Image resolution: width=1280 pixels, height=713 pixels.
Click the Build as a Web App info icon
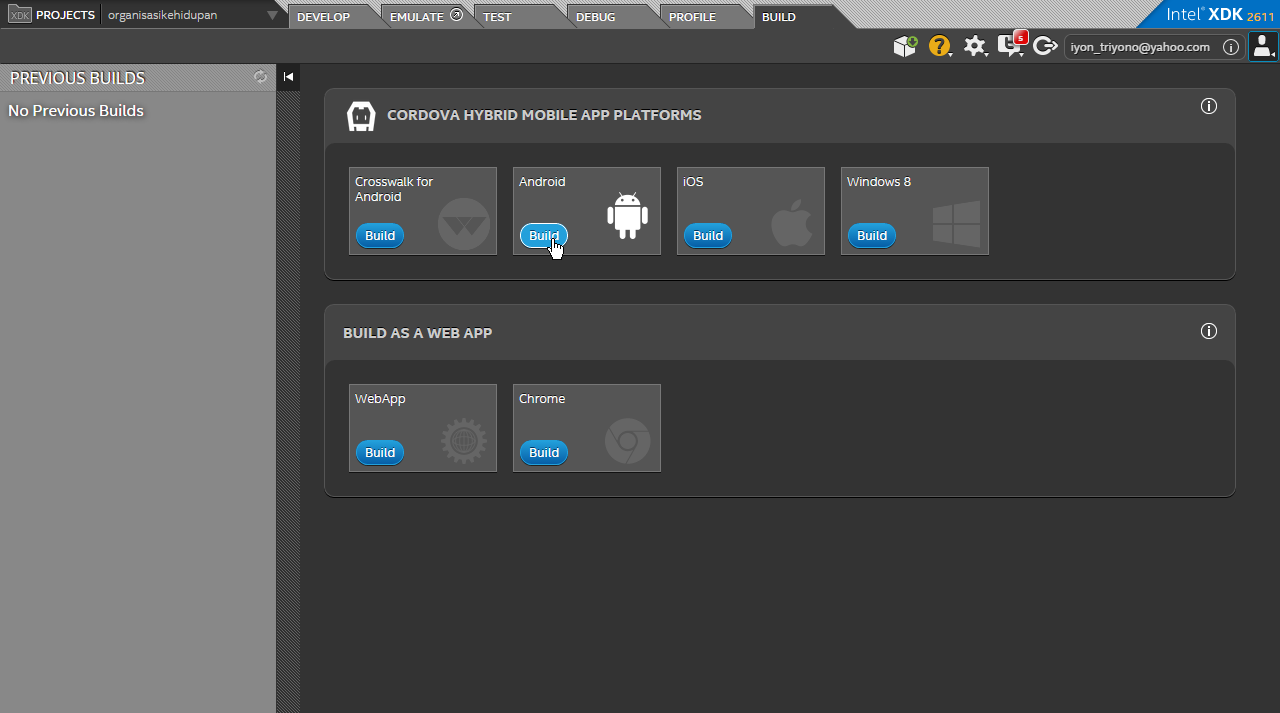click(1209, 331)
